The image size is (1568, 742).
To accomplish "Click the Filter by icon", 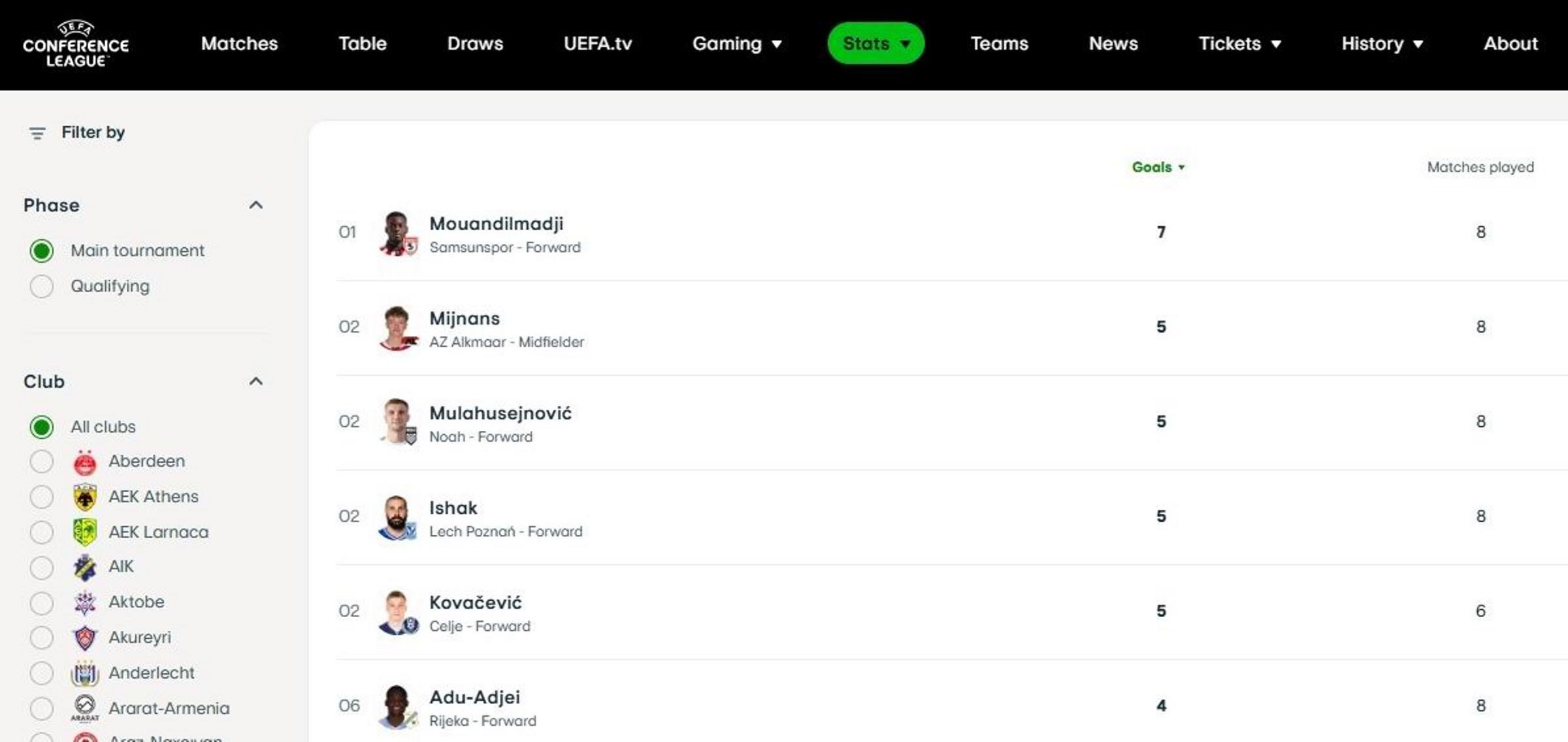I will (37, 133).
